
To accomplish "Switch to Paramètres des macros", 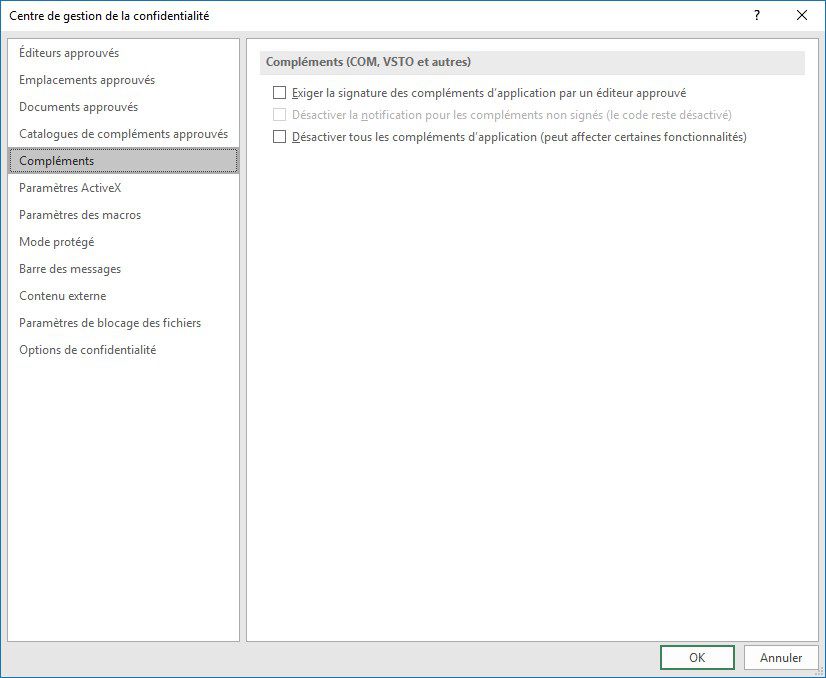I will pyautogui.click(x=123, y=215).
